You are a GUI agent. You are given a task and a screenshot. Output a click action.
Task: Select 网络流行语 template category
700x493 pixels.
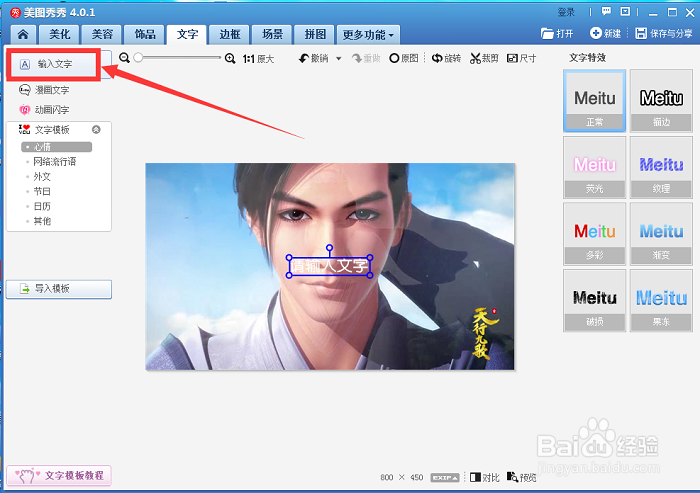click(x=54, y=162)
